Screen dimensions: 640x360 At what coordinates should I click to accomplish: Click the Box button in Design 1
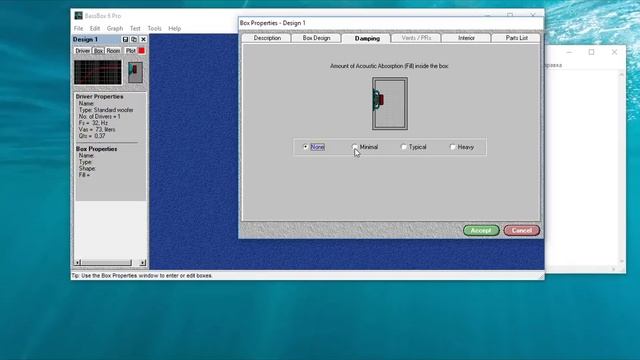98,51
